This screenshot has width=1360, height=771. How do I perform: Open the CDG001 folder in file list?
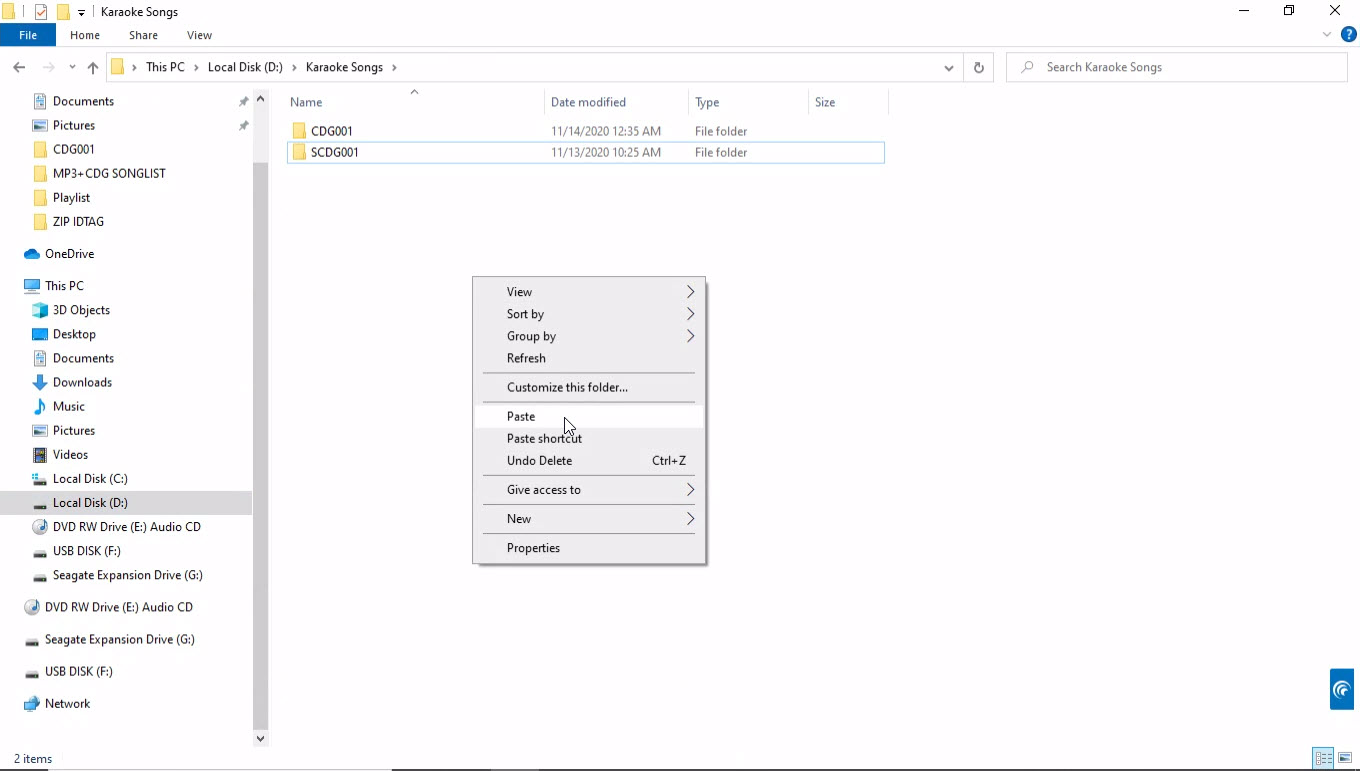tap(331, 131)
